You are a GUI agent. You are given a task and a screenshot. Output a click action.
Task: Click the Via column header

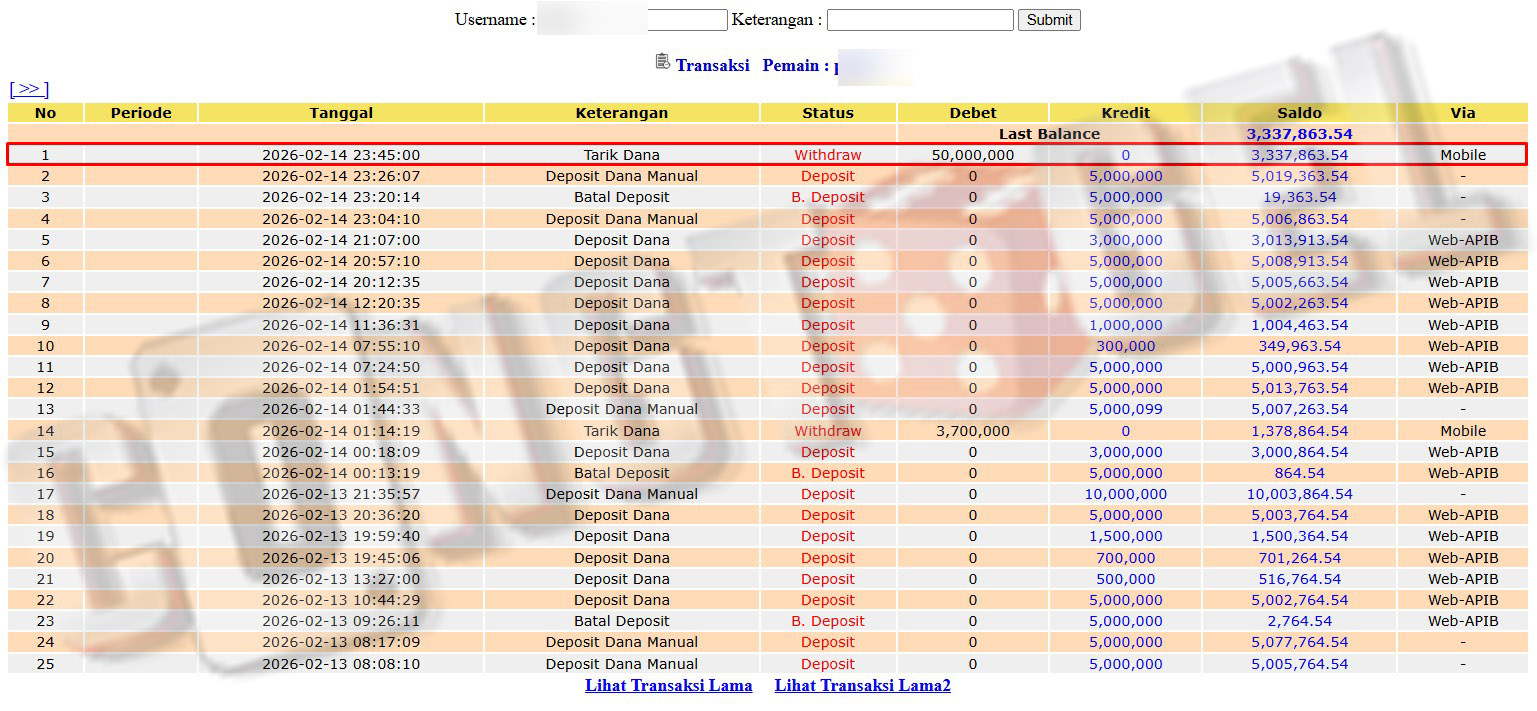1462,113
